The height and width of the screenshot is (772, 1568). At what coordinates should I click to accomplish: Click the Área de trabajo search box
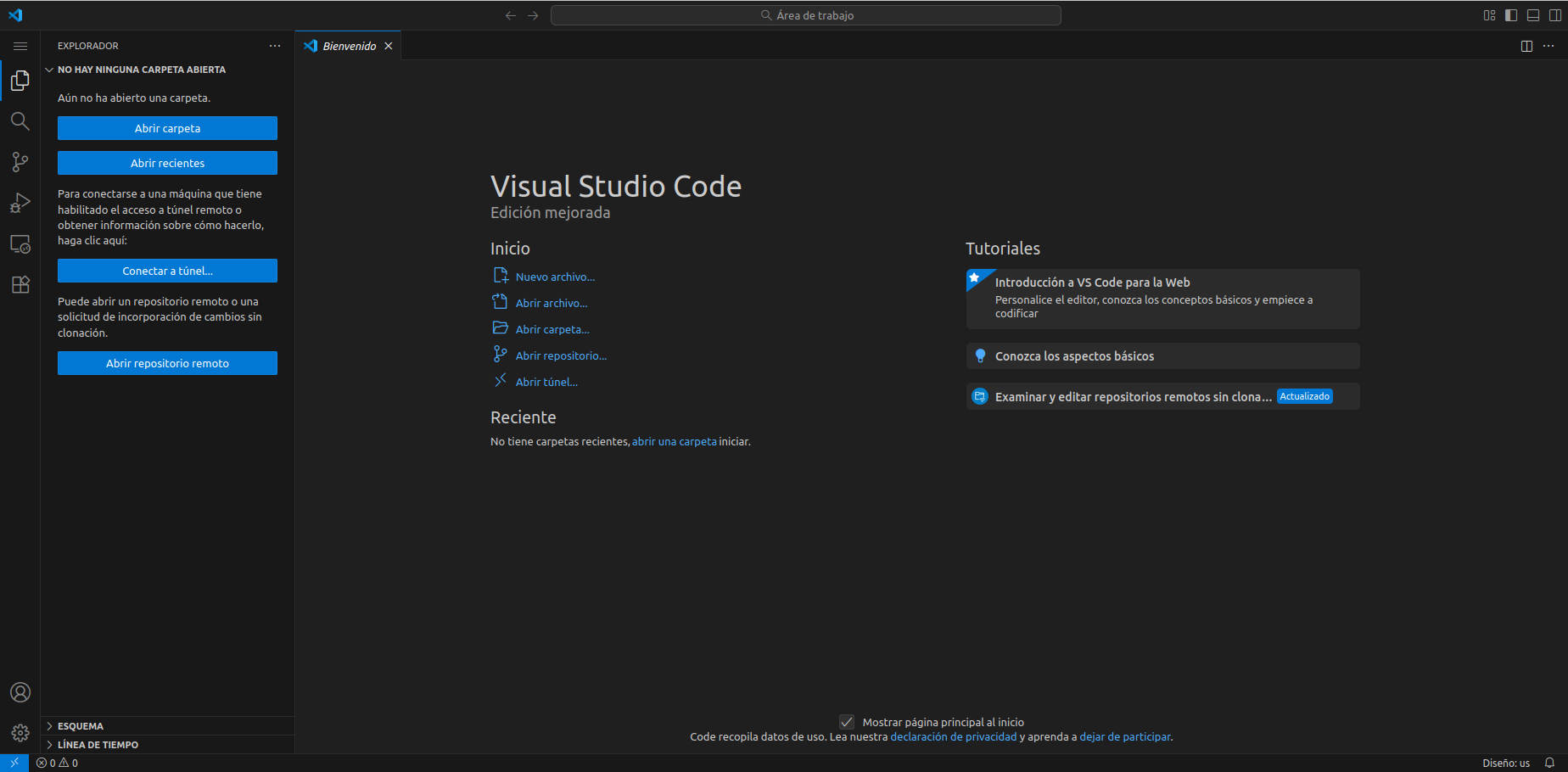805,15
